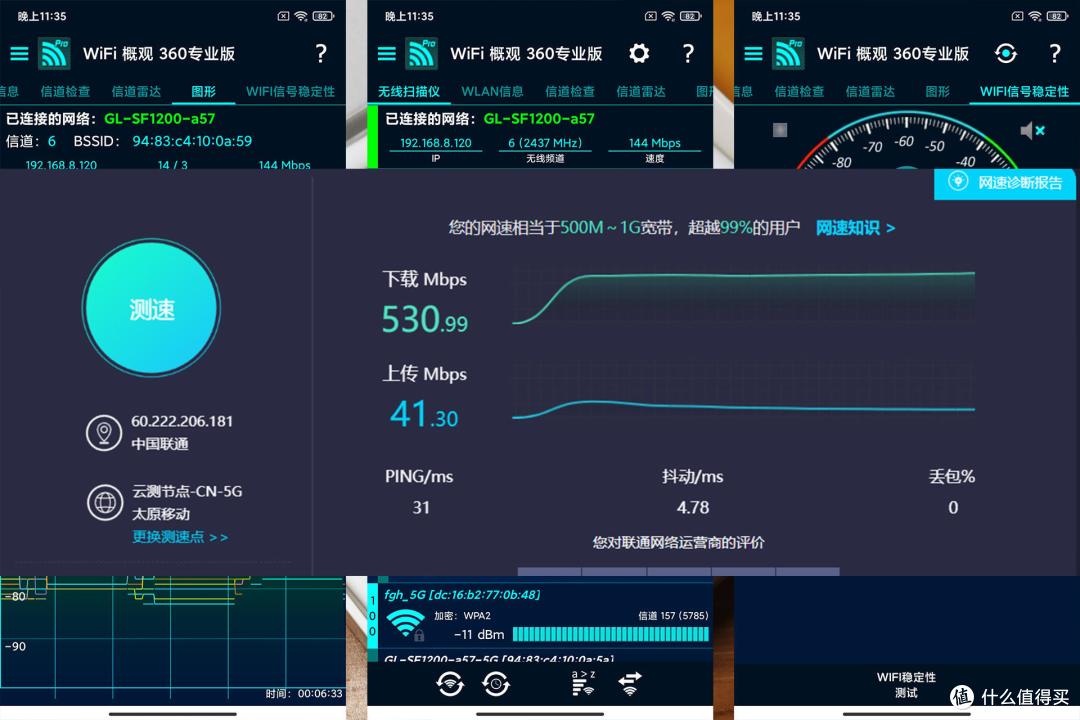Select 无线扫描仪 tab in middle screen

tap(408, 92)
